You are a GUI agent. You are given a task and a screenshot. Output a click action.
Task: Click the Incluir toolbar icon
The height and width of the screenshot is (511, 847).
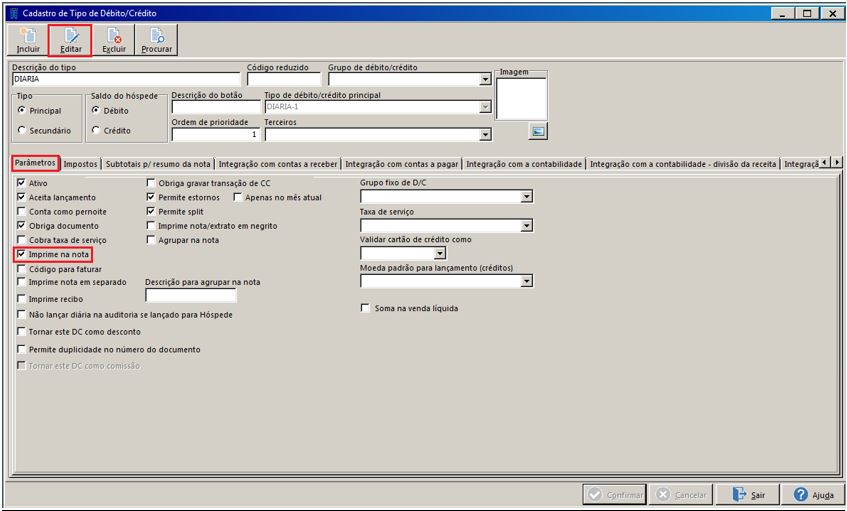click(x=28, y=41)
